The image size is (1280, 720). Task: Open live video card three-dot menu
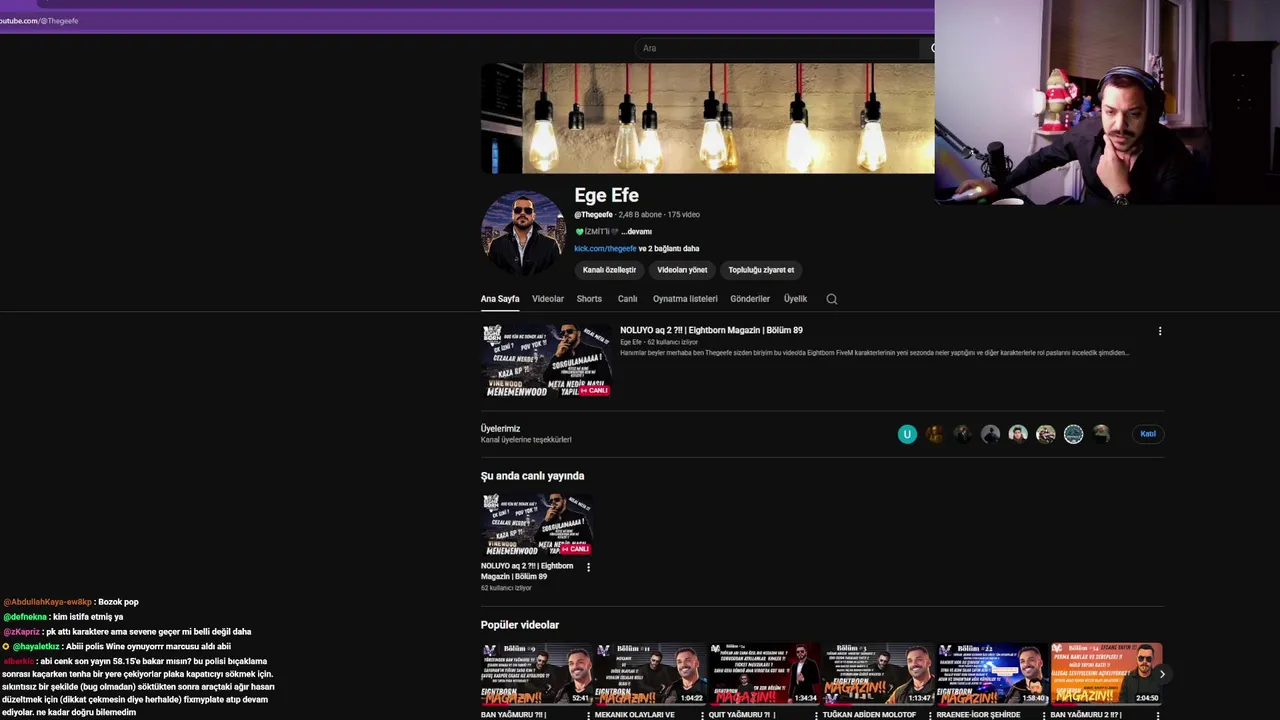pos(588,567)
